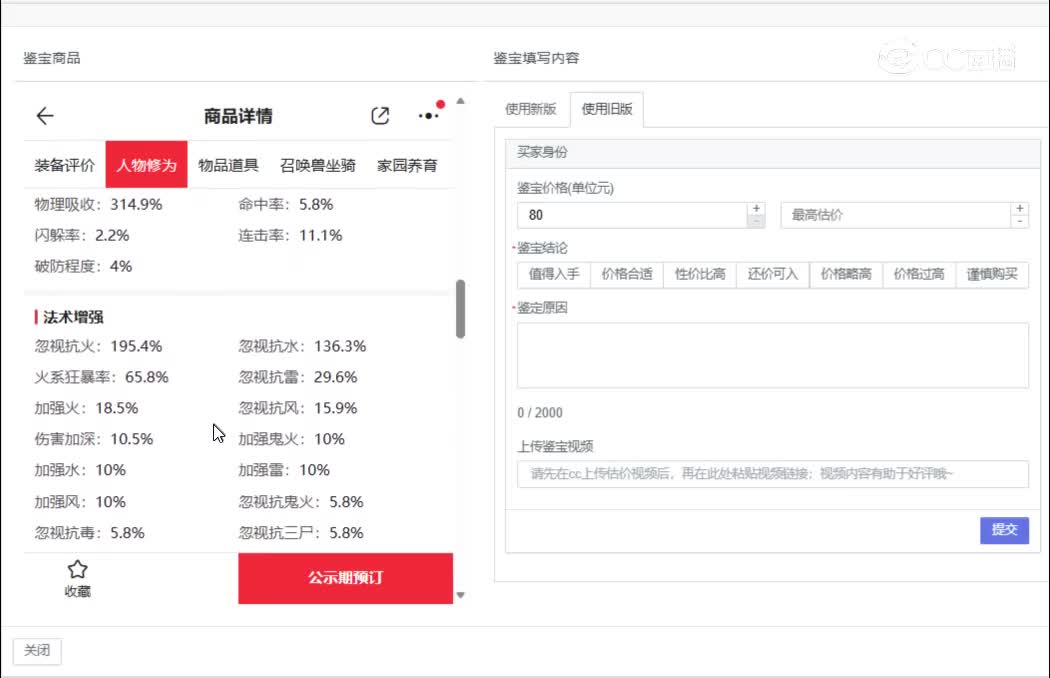
Task: Submit the appraisal via 提交 button
Action: coord(1004,530)
